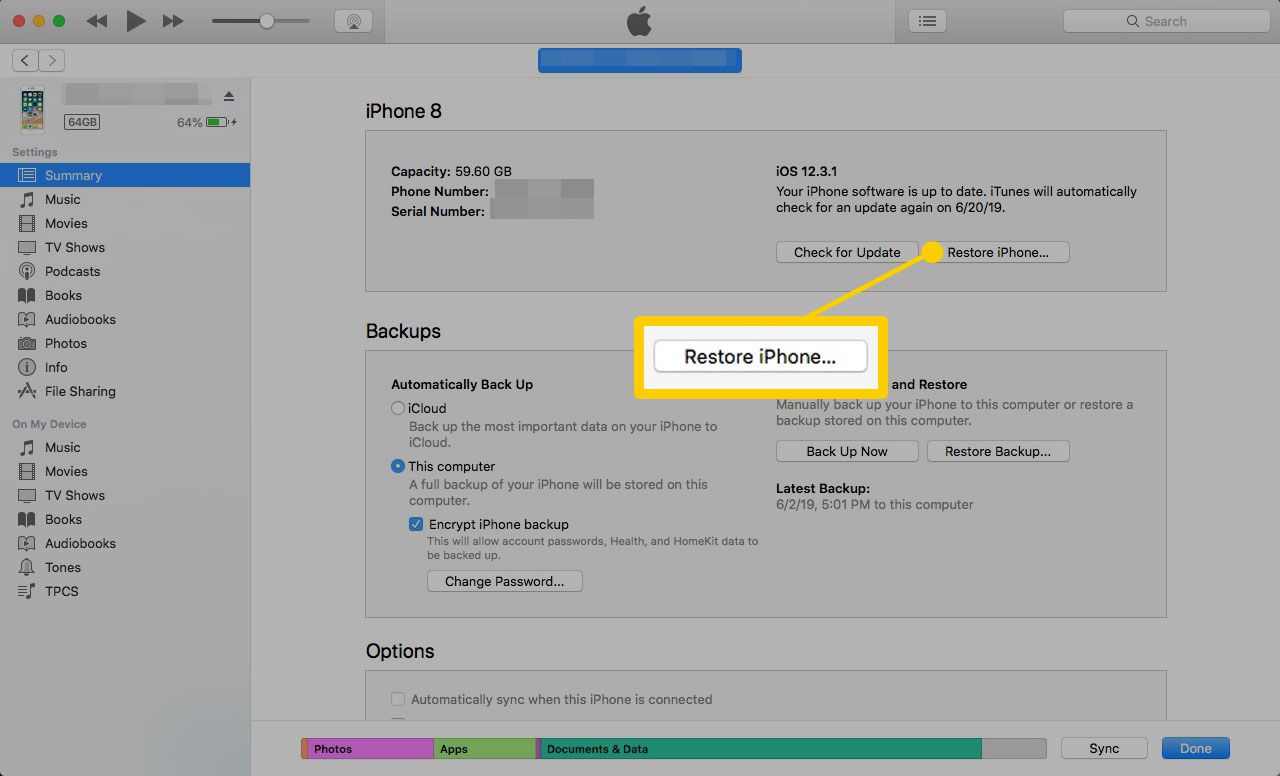
Task: Eject the iPhone with the eject icon
Action: pyautogui.click(x=229, y=96)
